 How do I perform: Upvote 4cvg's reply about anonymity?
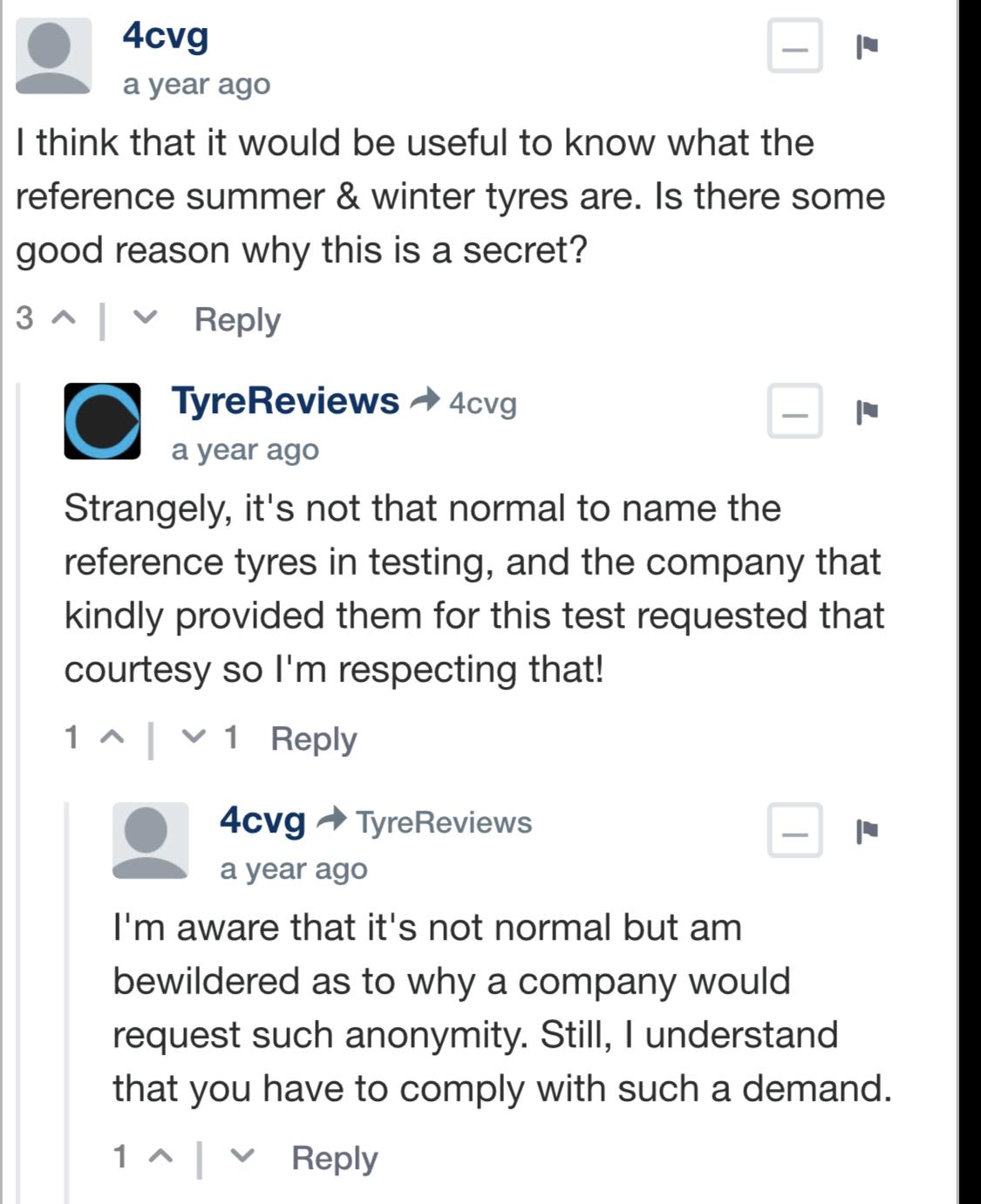click(x=159, y=1158)
